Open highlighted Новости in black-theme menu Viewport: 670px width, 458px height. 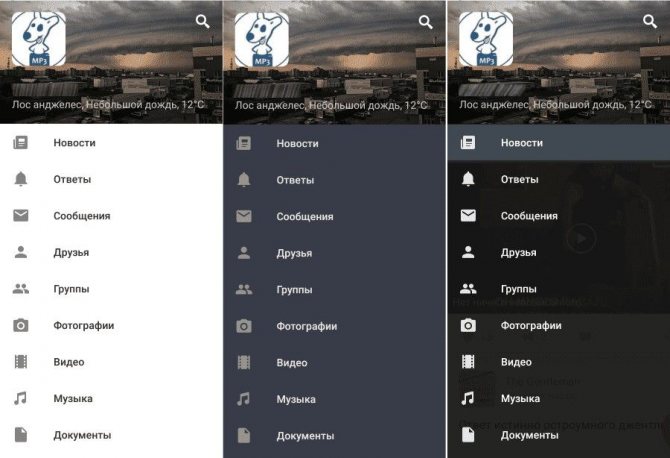pos(559,143)
